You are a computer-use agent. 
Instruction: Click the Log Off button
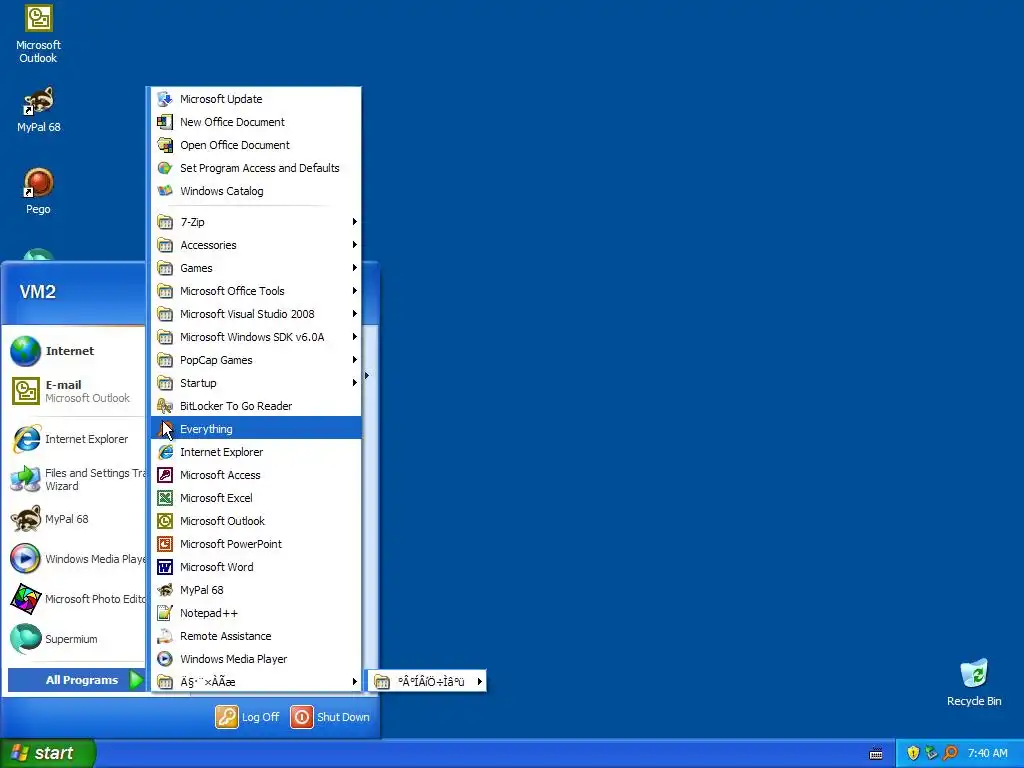(x=248, y=717)
